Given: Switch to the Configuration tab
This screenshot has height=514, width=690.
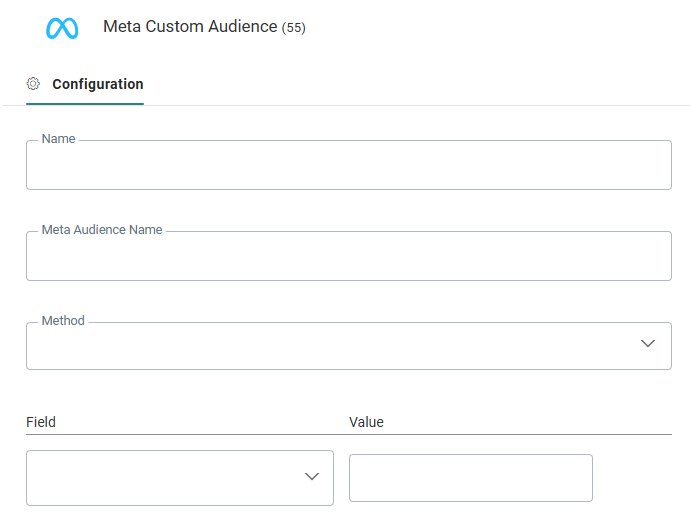Looking at the screenshot, I should click(97, 84).
